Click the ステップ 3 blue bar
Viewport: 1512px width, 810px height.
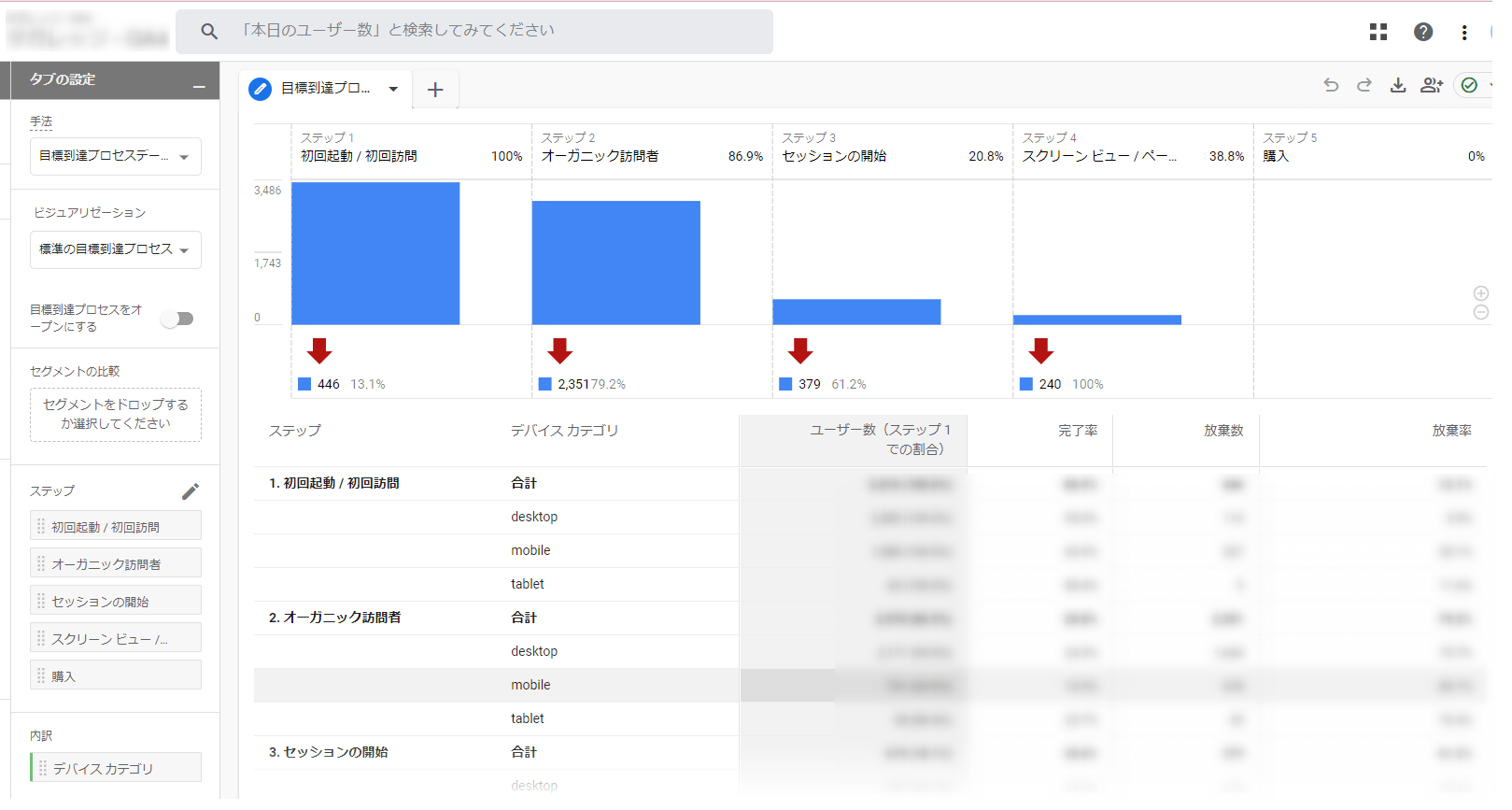(x=856, y=312)
